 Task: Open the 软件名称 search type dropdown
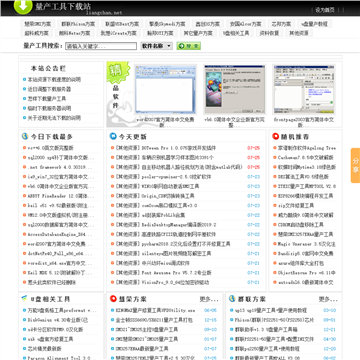pos(157,46)
